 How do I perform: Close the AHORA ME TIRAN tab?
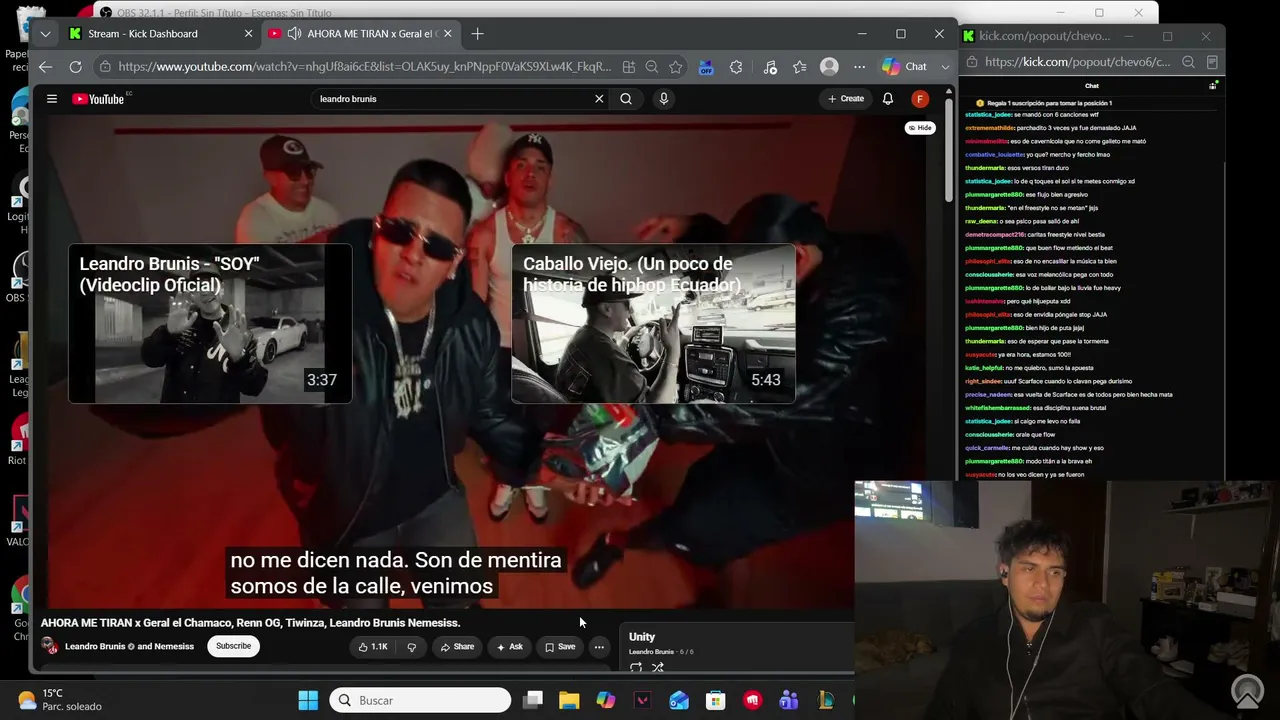point(448,34)
